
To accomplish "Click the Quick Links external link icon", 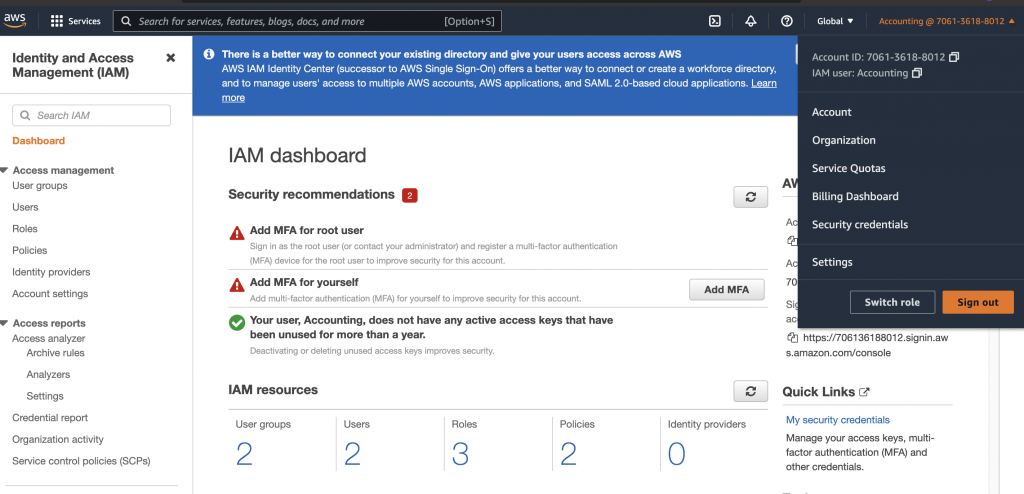I will pyautogui.click(x=864, y=392).
